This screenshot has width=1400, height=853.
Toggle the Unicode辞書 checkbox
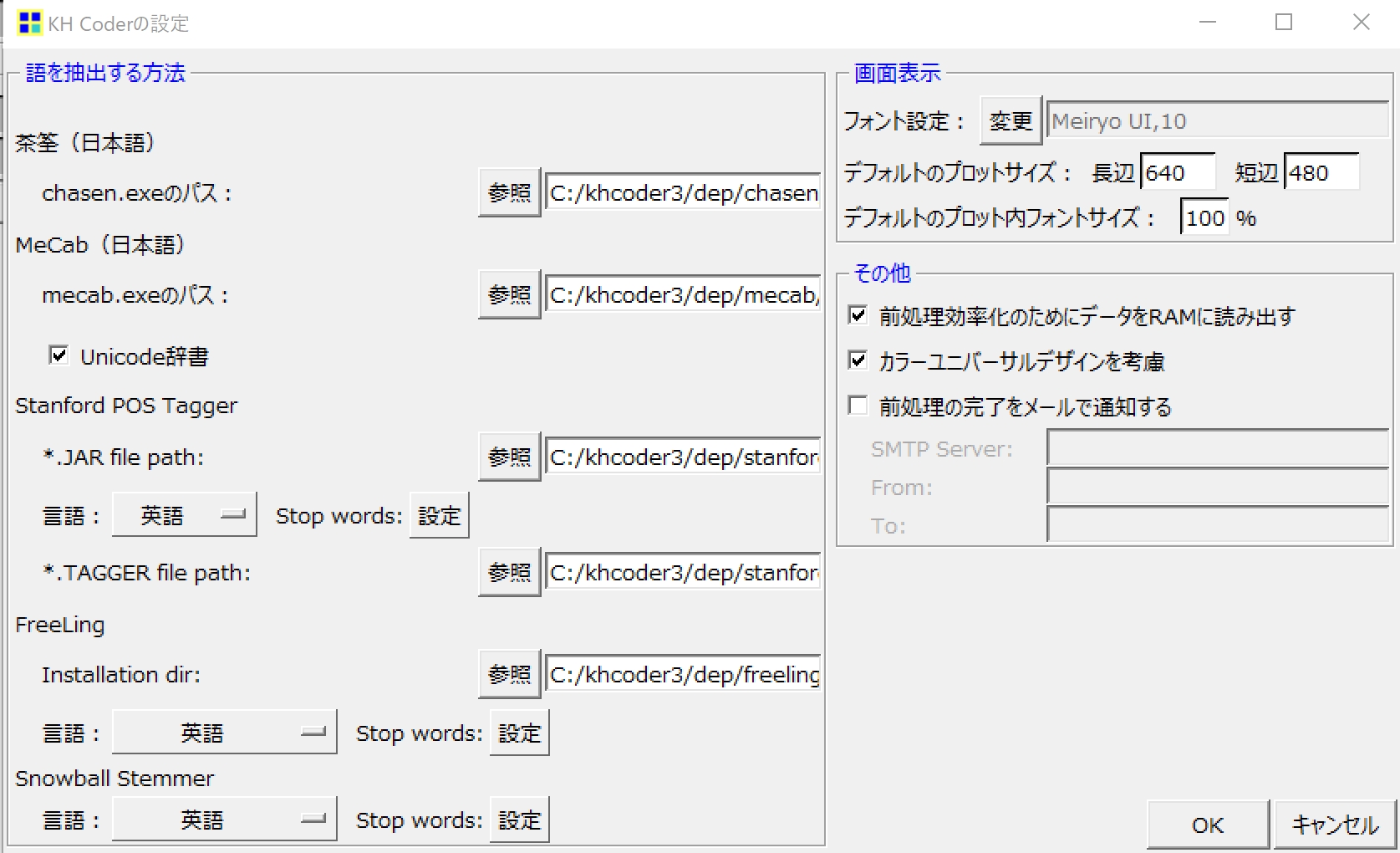59,356
